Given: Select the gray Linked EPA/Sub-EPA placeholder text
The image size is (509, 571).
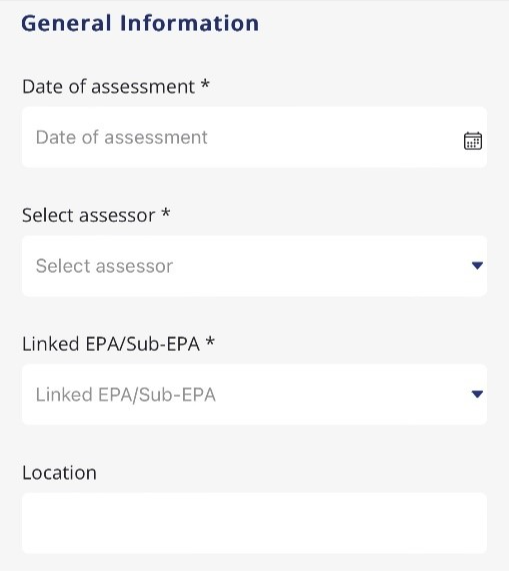Looking at the screenshot, I should pos(126,395).
